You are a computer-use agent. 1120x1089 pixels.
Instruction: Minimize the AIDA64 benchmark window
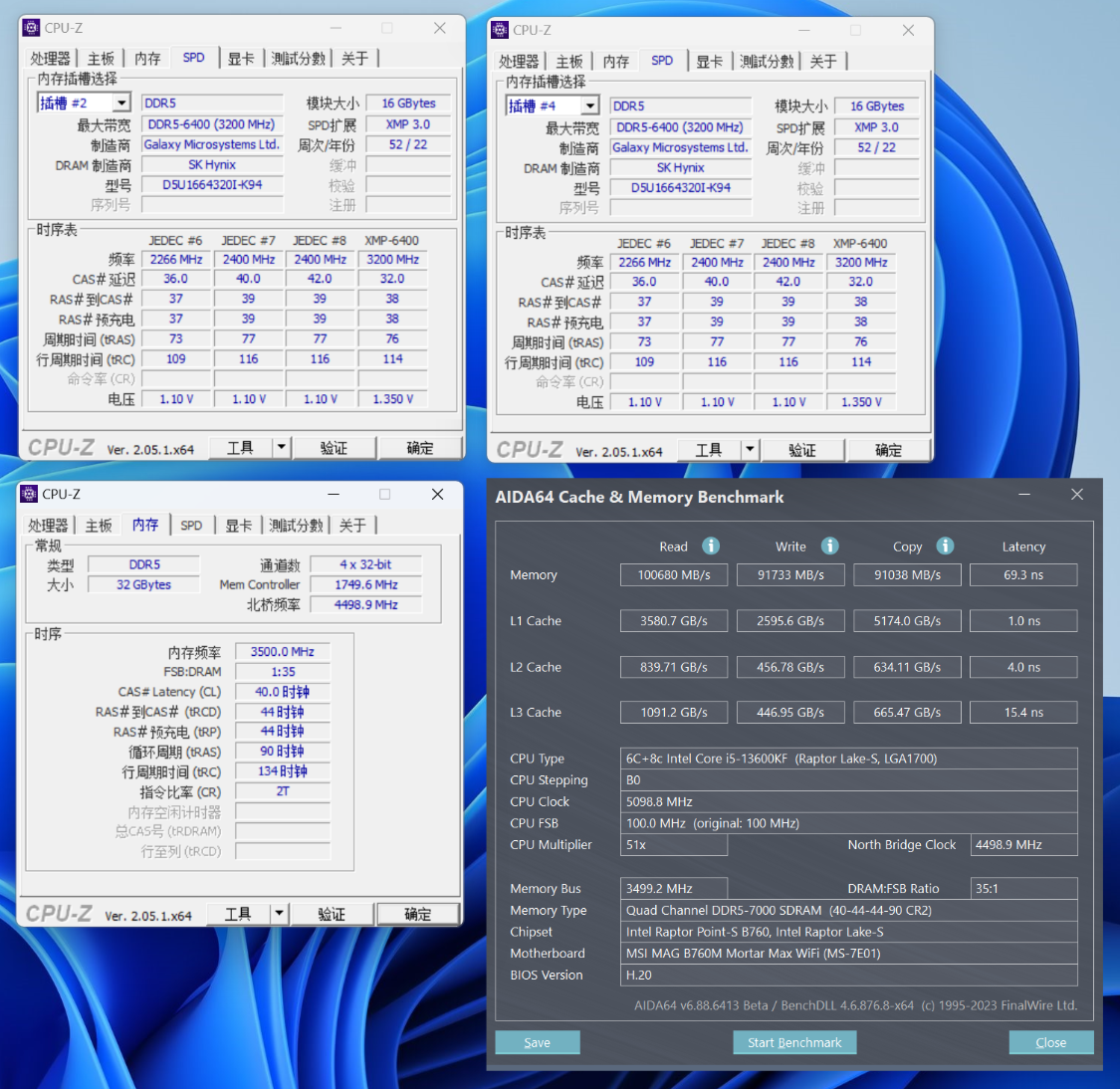point(1024,494)
